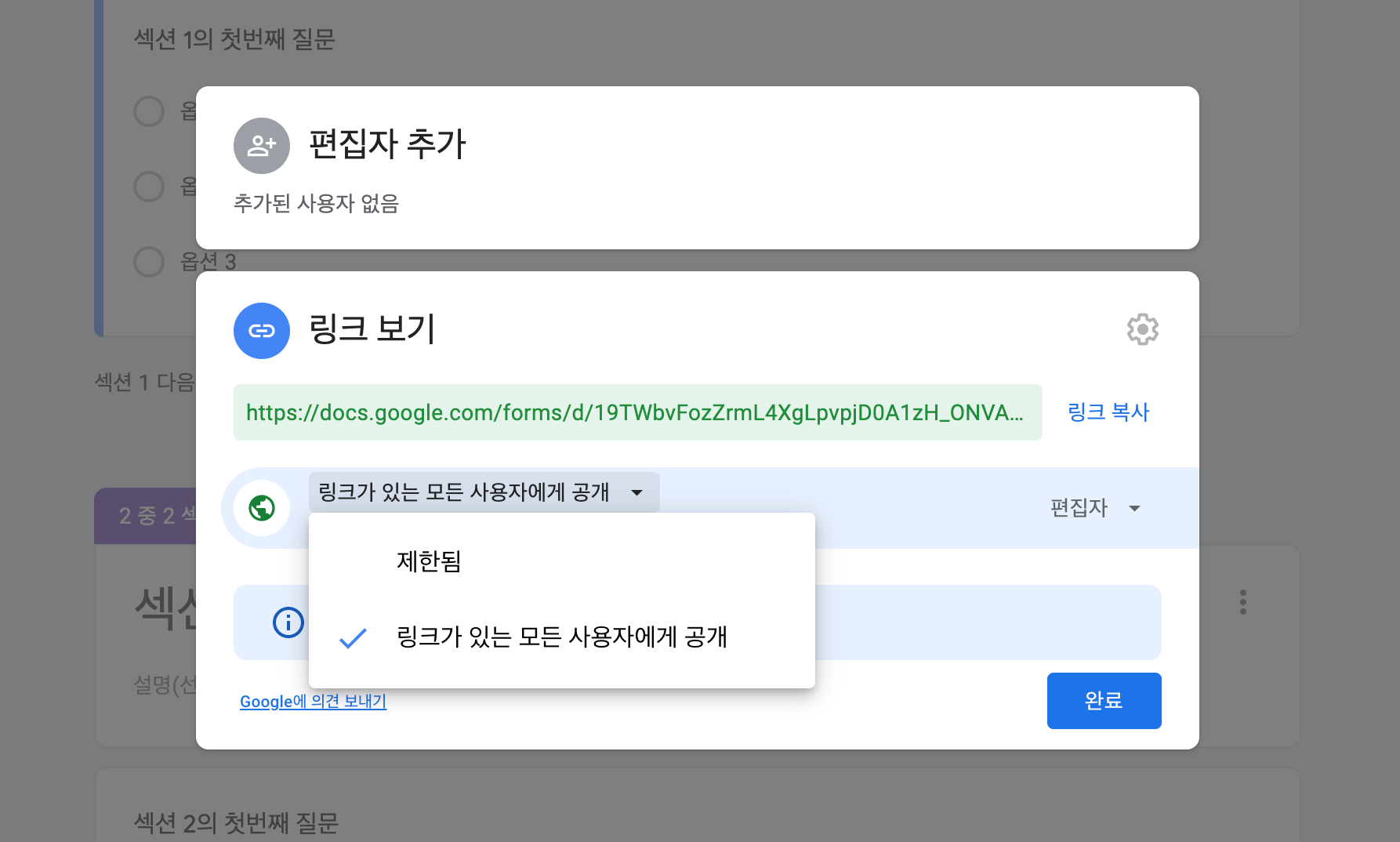Select the 옵션 3 radio button
1400x842 pixels.
pos(149,262)
